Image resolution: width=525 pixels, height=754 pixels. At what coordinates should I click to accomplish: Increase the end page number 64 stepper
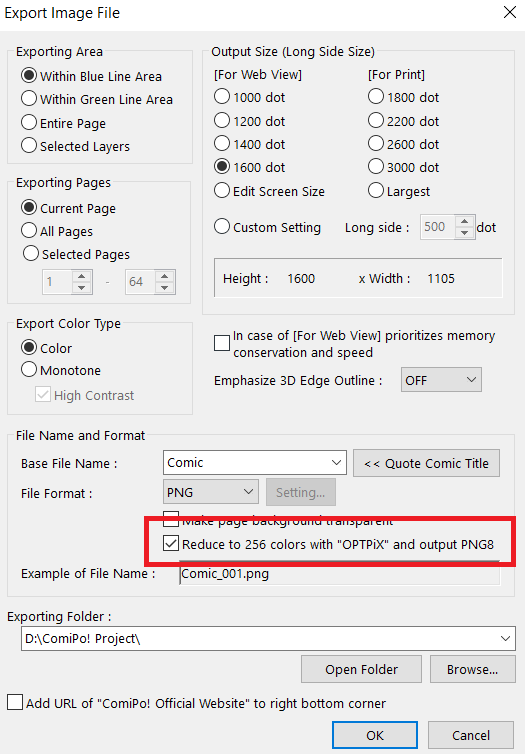(165, 276)
